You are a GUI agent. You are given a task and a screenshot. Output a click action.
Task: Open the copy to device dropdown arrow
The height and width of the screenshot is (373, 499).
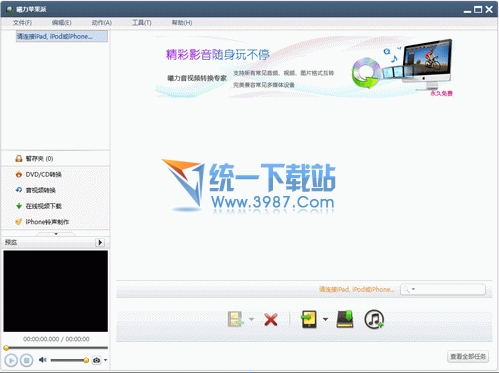[325, 319]
